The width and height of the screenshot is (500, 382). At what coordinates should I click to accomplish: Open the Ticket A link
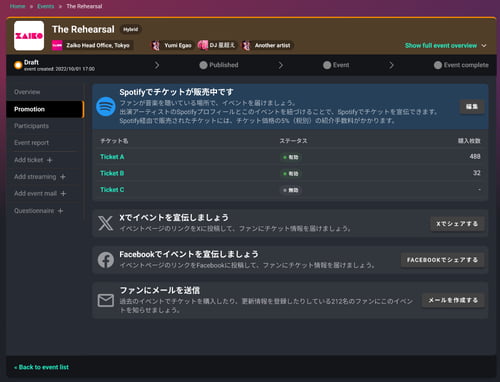point(112,157)
